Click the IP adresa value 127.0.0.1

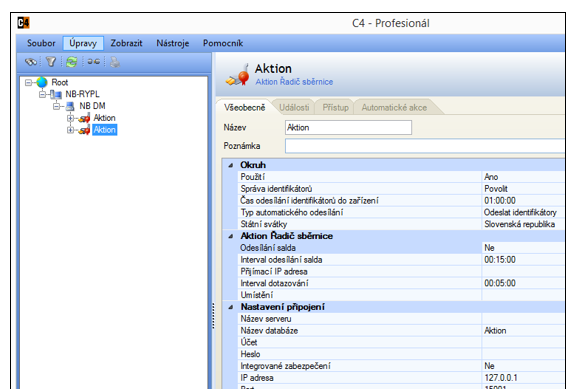(x=501, y=378)
